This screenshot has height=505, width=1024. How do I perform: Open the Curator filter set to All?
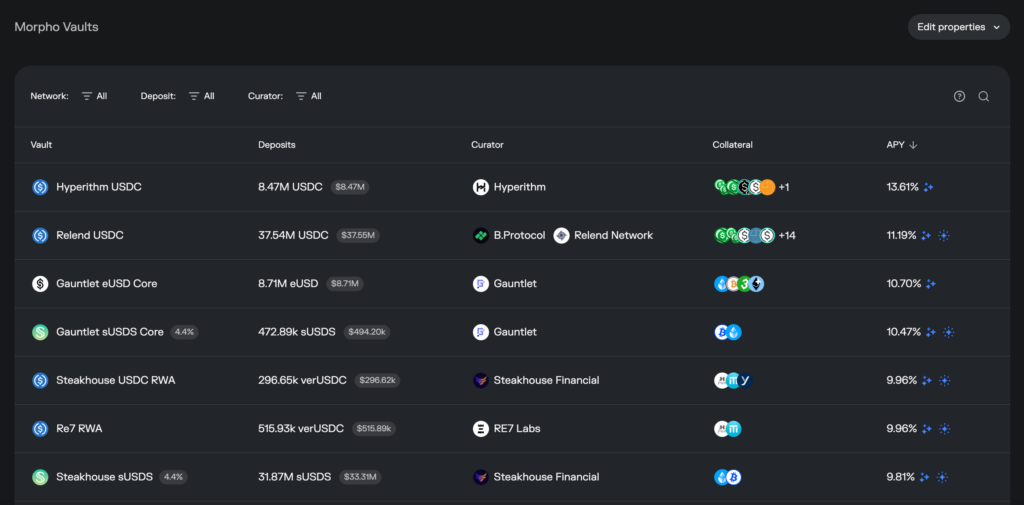pos(309,96)
